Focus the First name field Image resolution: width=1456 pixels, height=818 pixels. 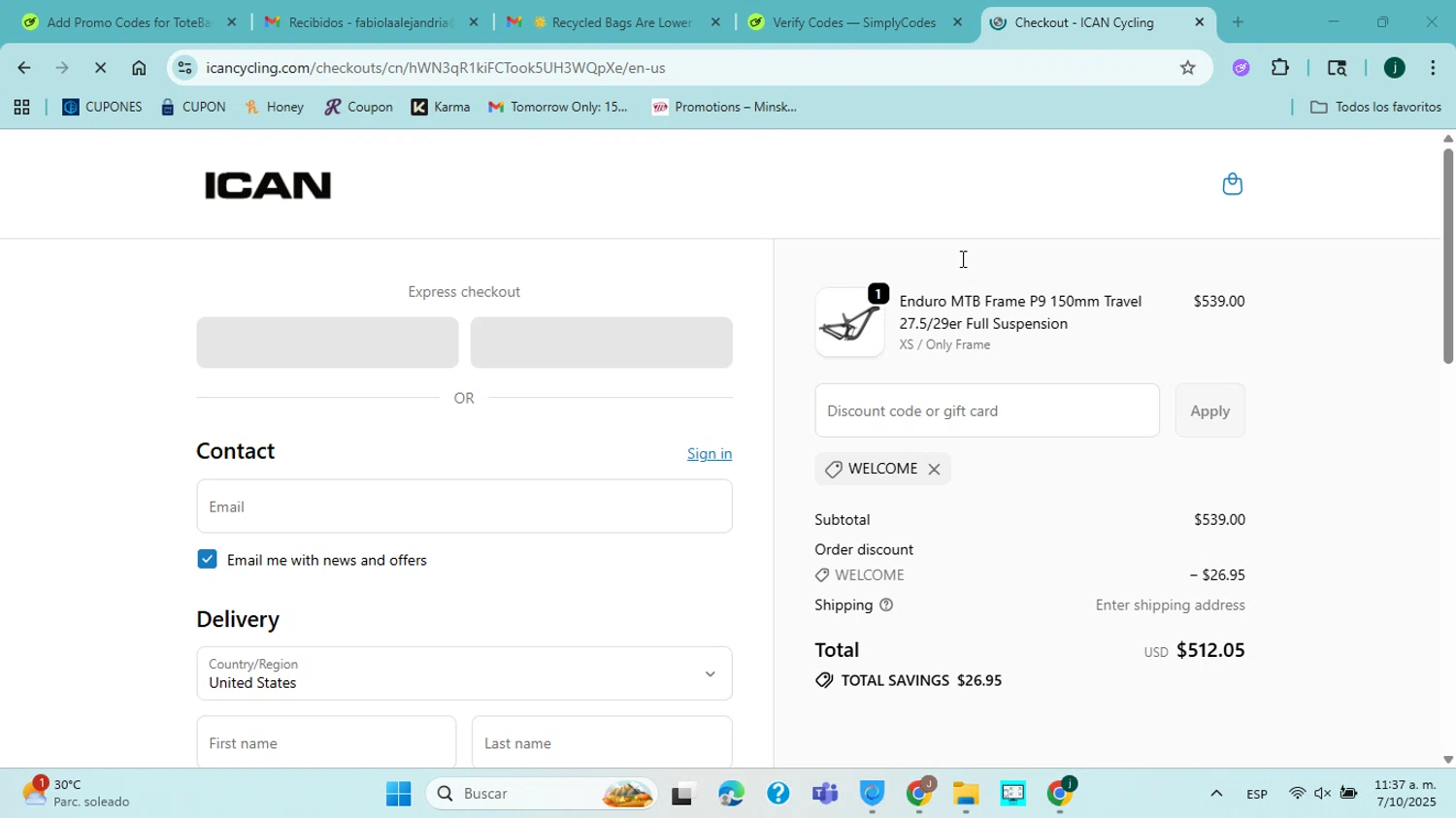326,743
